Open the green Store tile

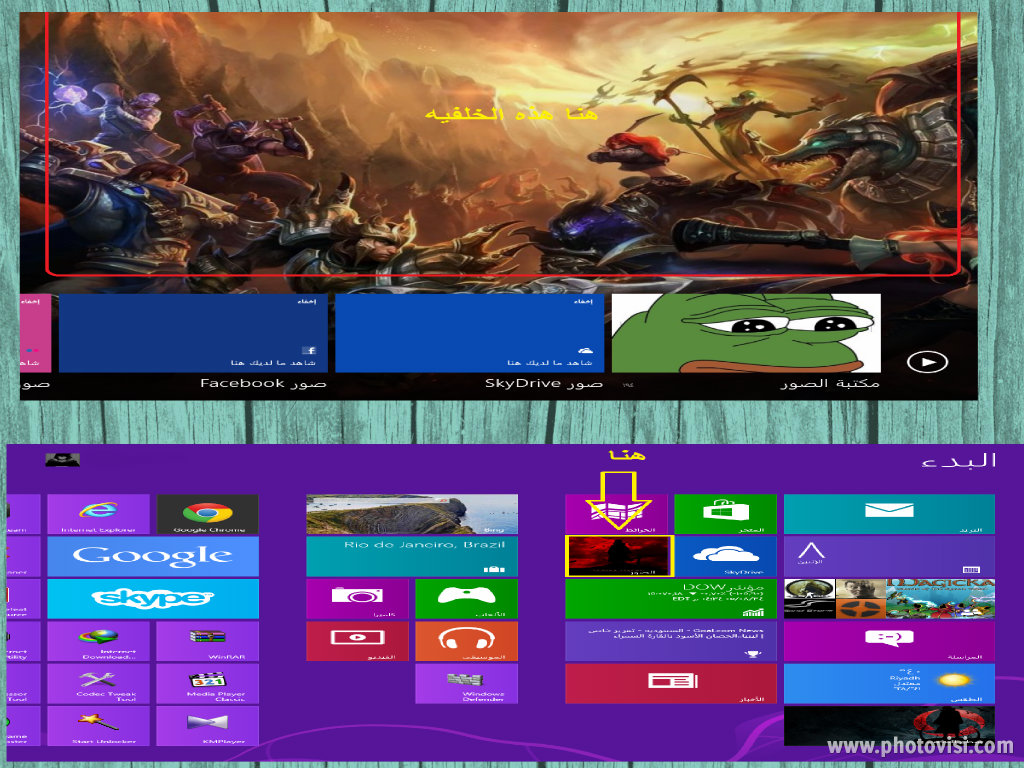pos(726,515)
